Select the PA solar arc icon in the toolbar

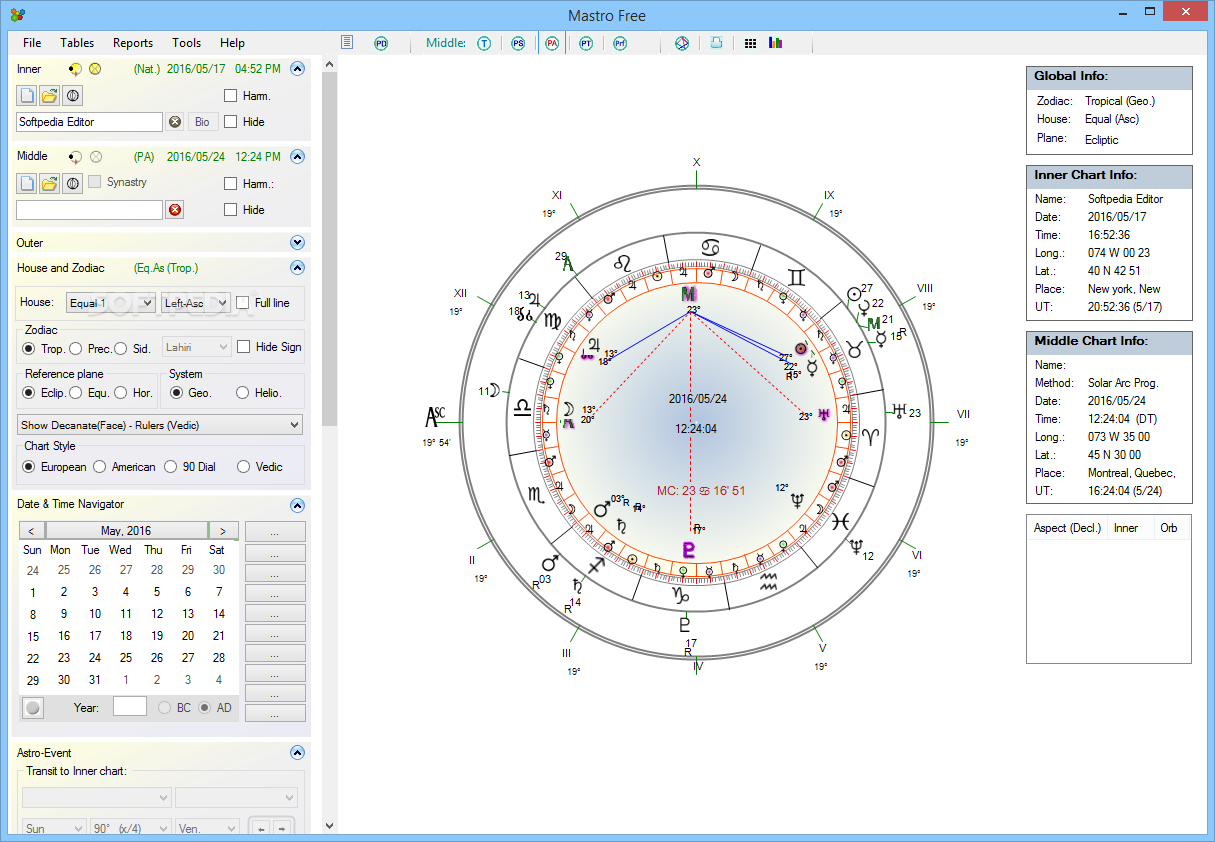coord(552,43)
